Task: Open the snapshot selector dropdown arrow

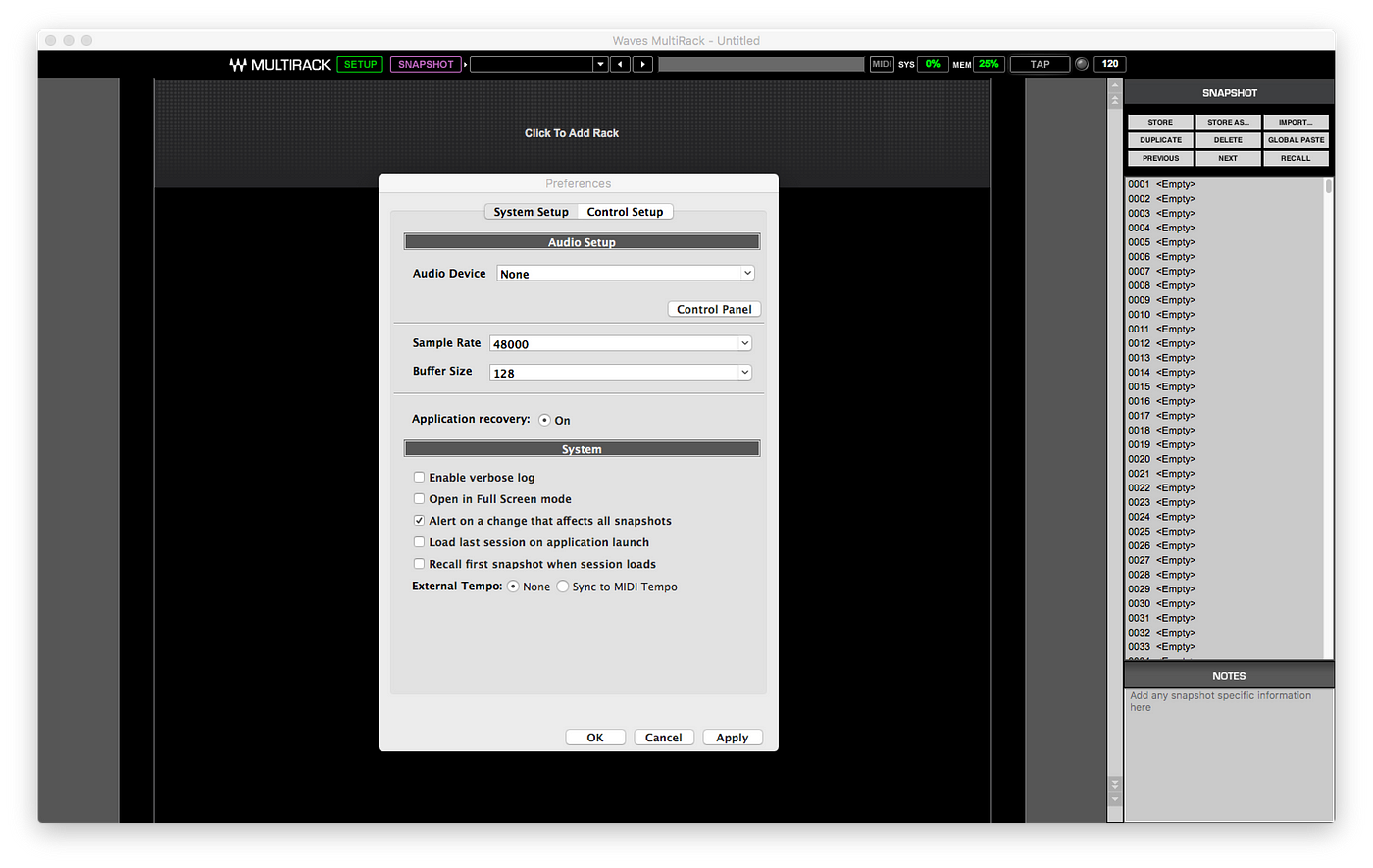Action: [x=600, y=64]
